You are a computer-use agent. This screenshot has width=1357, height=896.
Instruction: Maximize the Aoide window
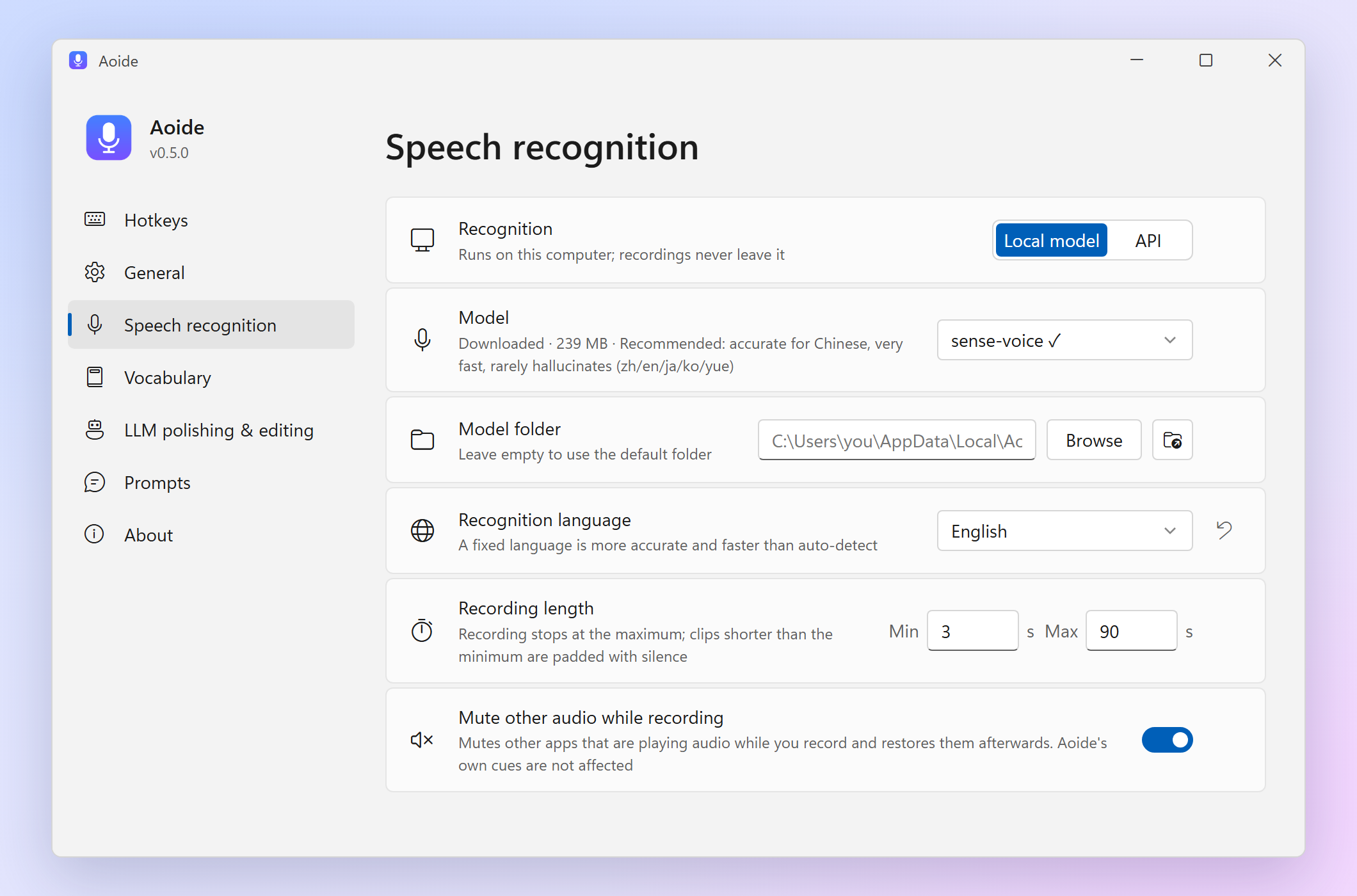point(1206,60)
